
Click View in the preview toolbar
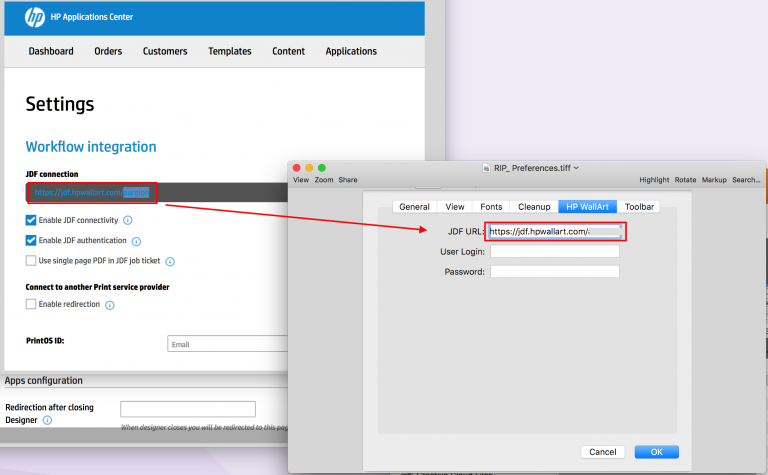tap(301, 180)
